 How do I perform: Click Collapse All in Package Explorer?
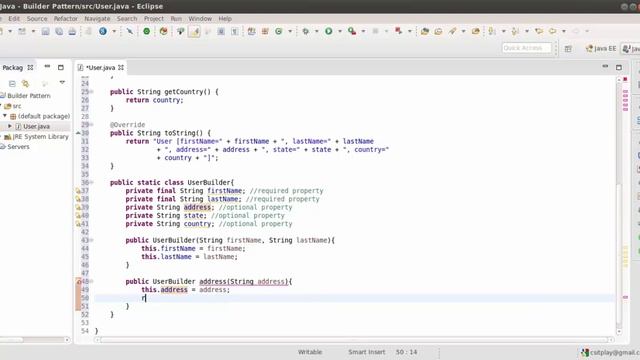12,84
